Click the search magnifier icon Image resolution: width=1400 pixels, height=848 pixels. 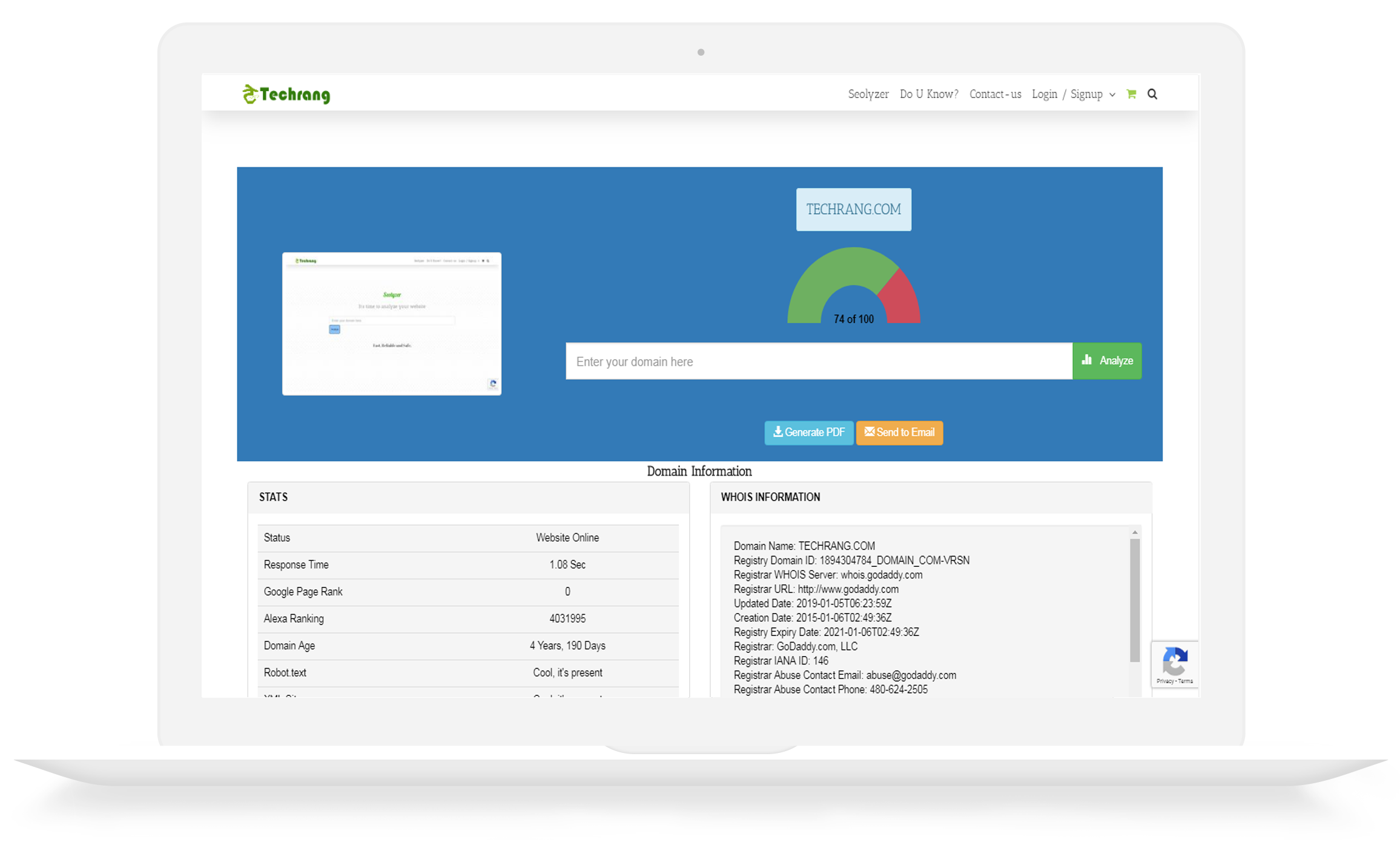point(1152,94)
